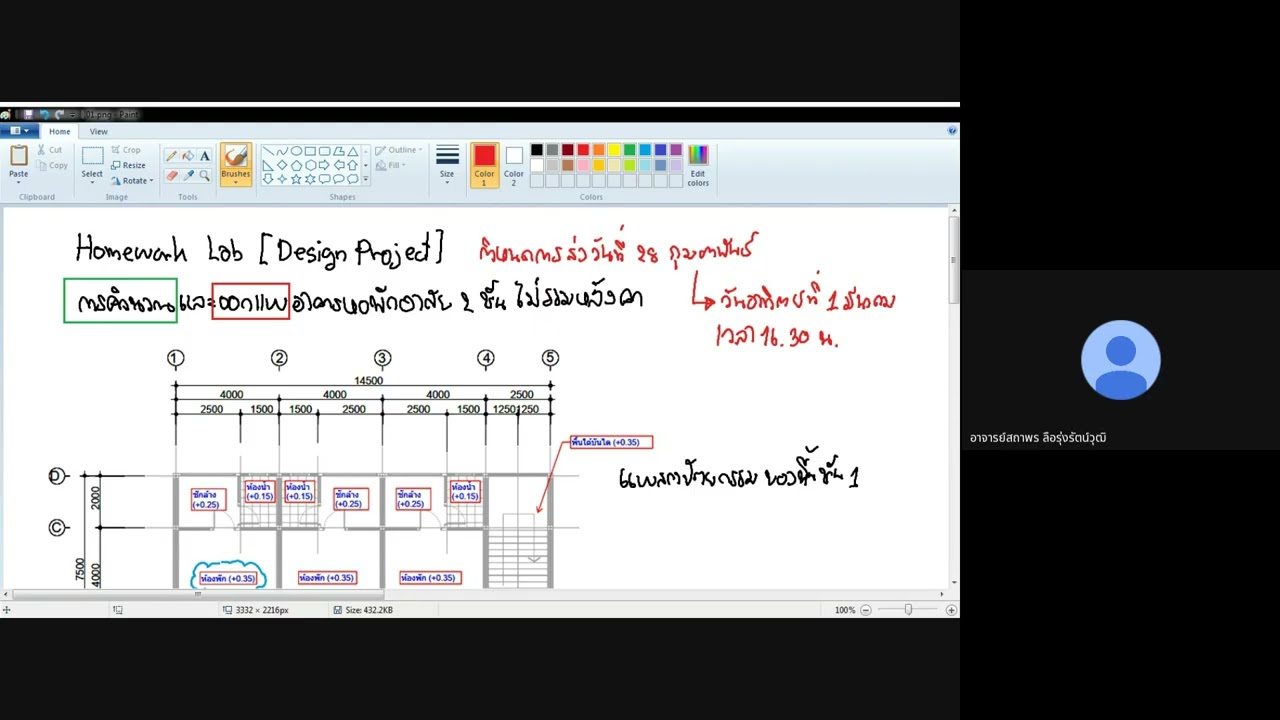Click the rectangular Select tool icon
The height and width of the screenshot is (720, 1280).
pyautogui.click(x=92, y=155)
